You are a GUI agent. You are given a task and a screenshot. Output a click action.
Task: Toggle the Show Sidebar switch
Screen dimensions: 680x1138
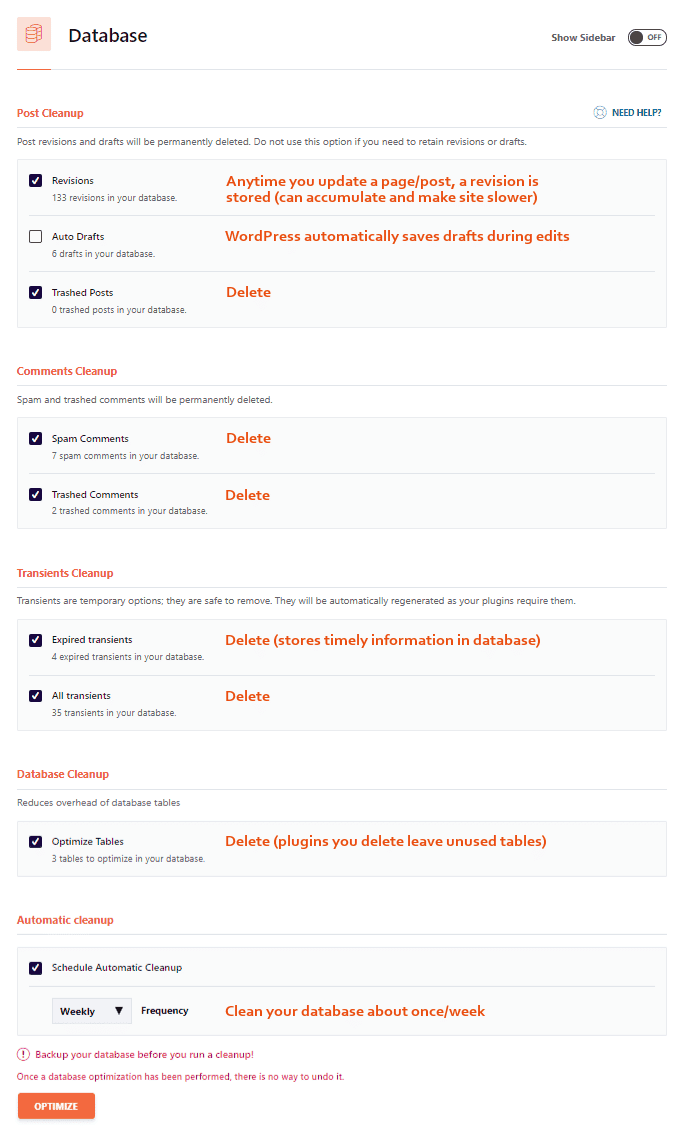click(647, 37)
